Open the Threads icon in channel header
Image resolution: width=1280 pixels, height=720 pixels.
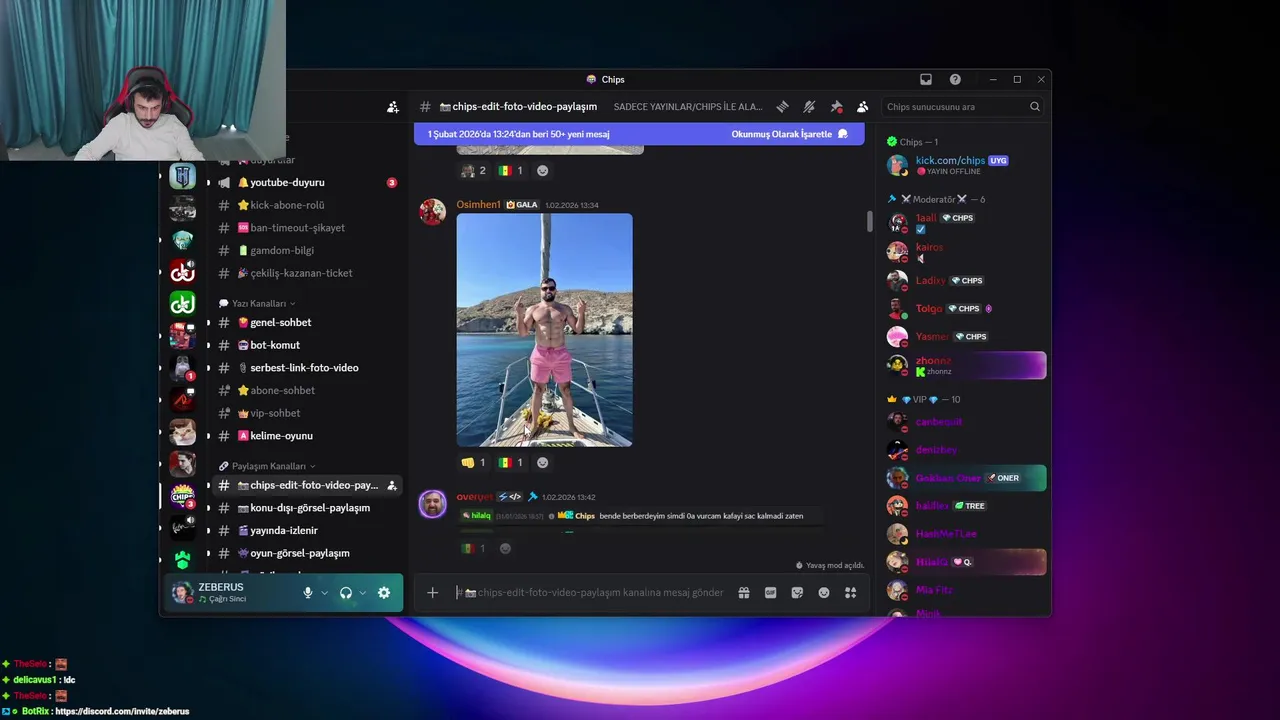coord(783,107)
